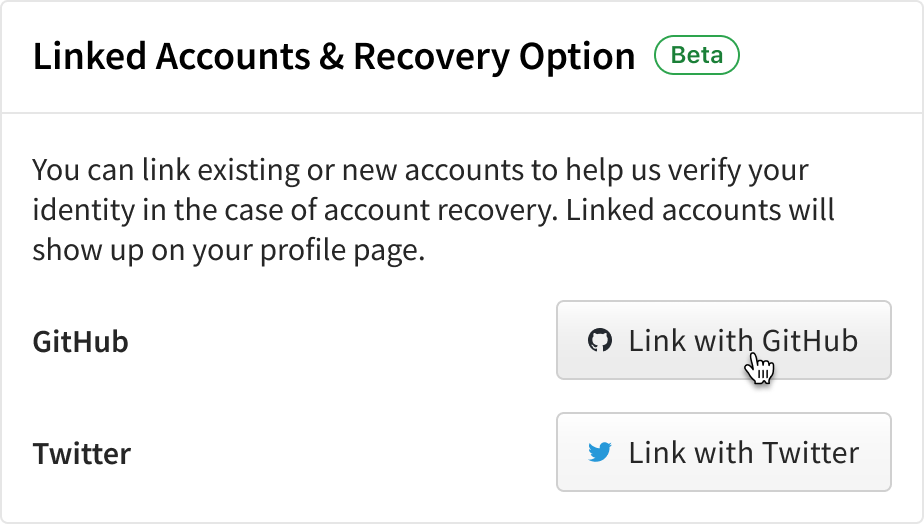The height and width of the screenshot is (524, 924).
Task: Click the "Link with GitHub" button text
Action: point(743,341)
